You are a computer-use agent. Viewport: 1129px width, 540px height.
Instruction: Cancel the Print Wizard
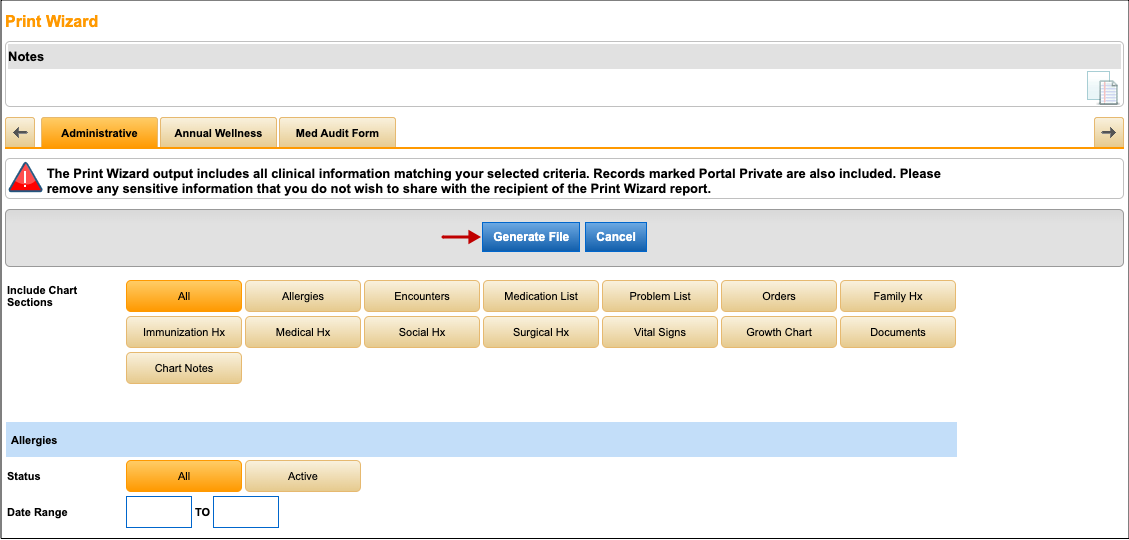[x=616, y=237]
